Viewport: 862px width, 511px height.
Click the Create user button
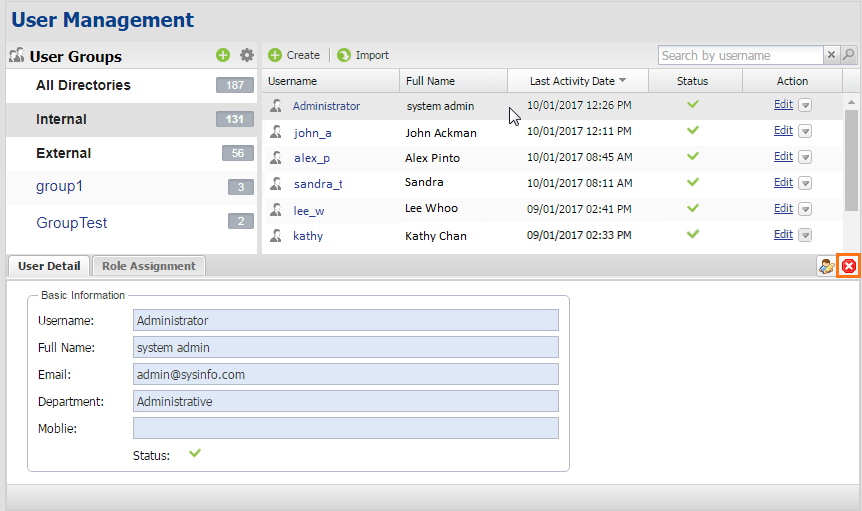[x=294, y=55]
